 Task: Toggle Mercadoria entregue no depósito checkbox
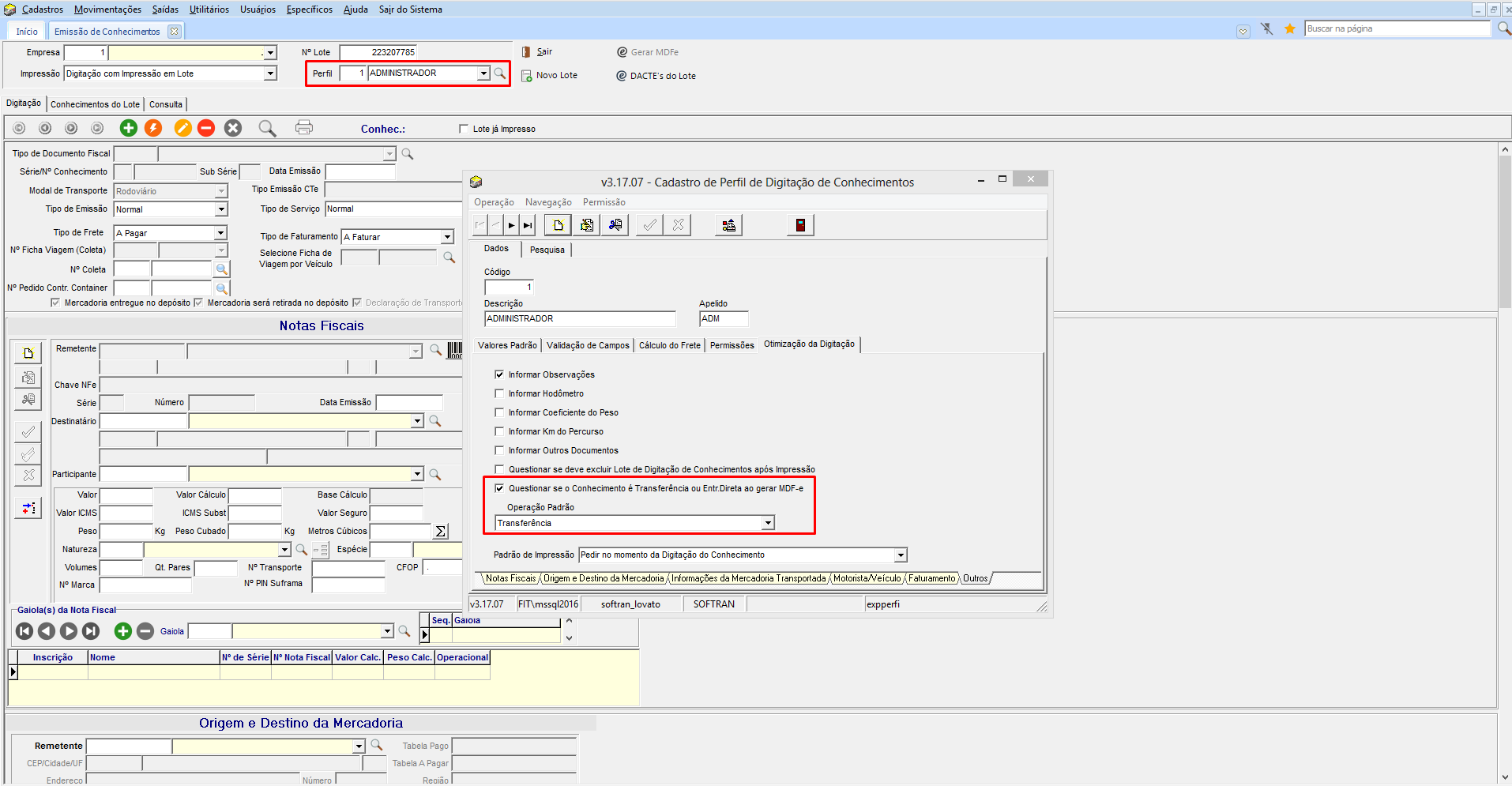tap(55, 303)
